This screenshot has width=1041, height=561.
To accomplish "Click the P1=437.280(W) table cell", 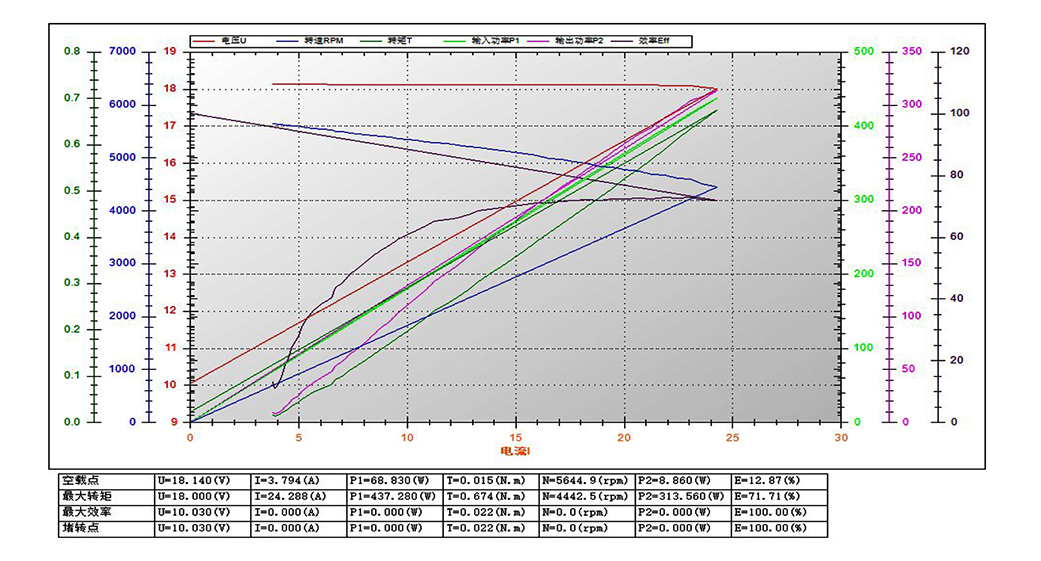I will coord(393,496).
